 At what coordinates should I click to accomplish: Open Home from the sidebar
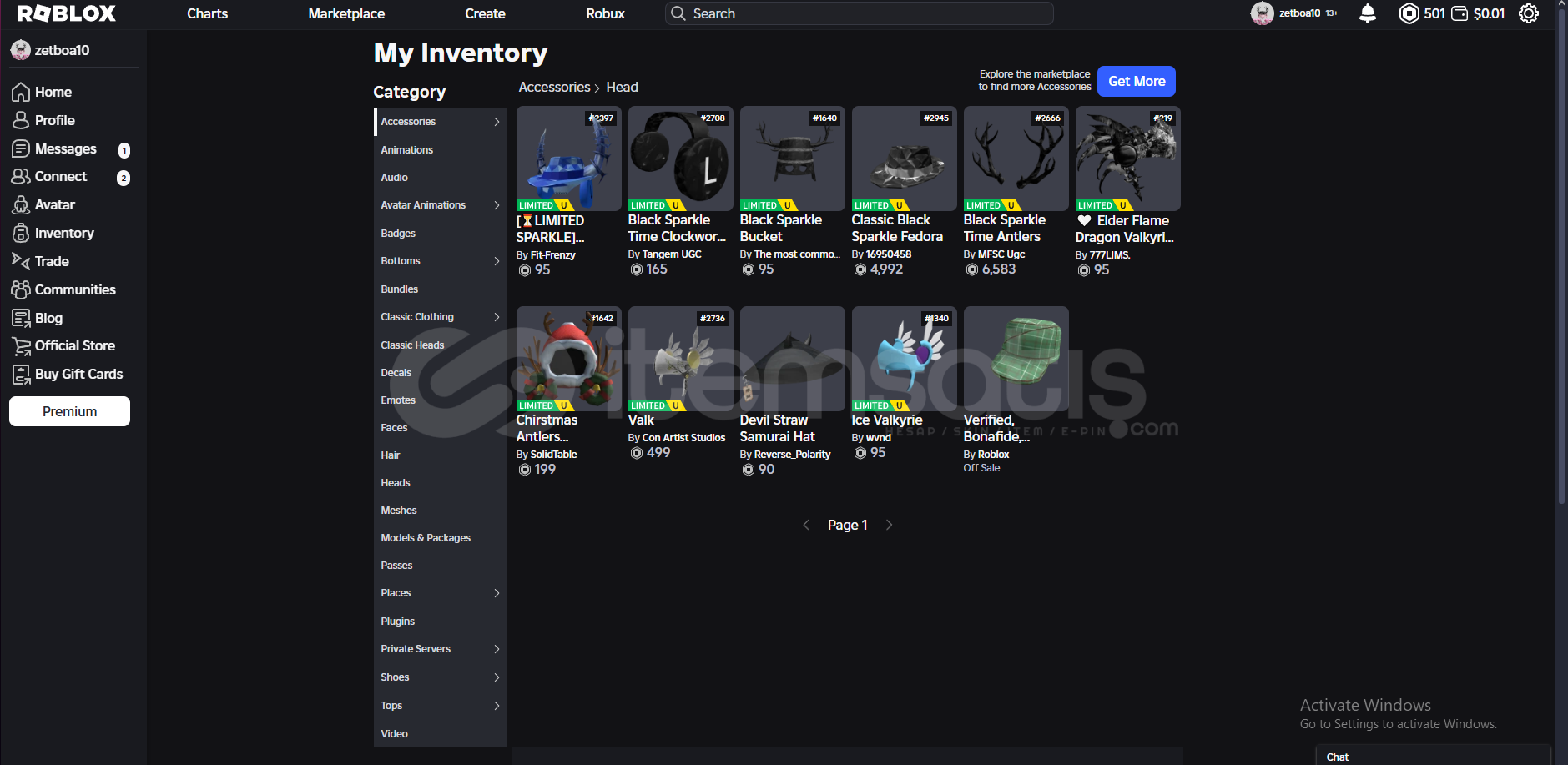point(53,92)
